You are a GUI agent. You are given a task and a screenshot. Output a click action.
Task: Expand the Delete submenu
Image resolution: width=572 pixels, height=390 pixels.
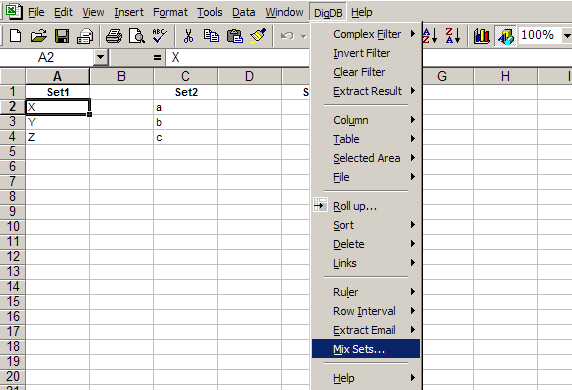click(366, 244)
